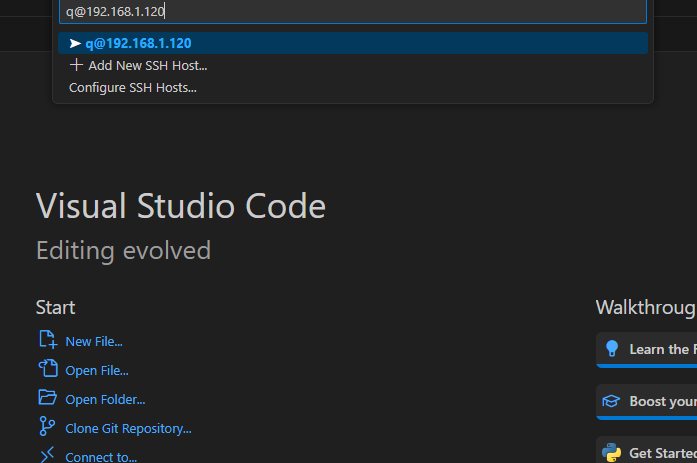Open the Open File... link

click(x=97, y=371)
